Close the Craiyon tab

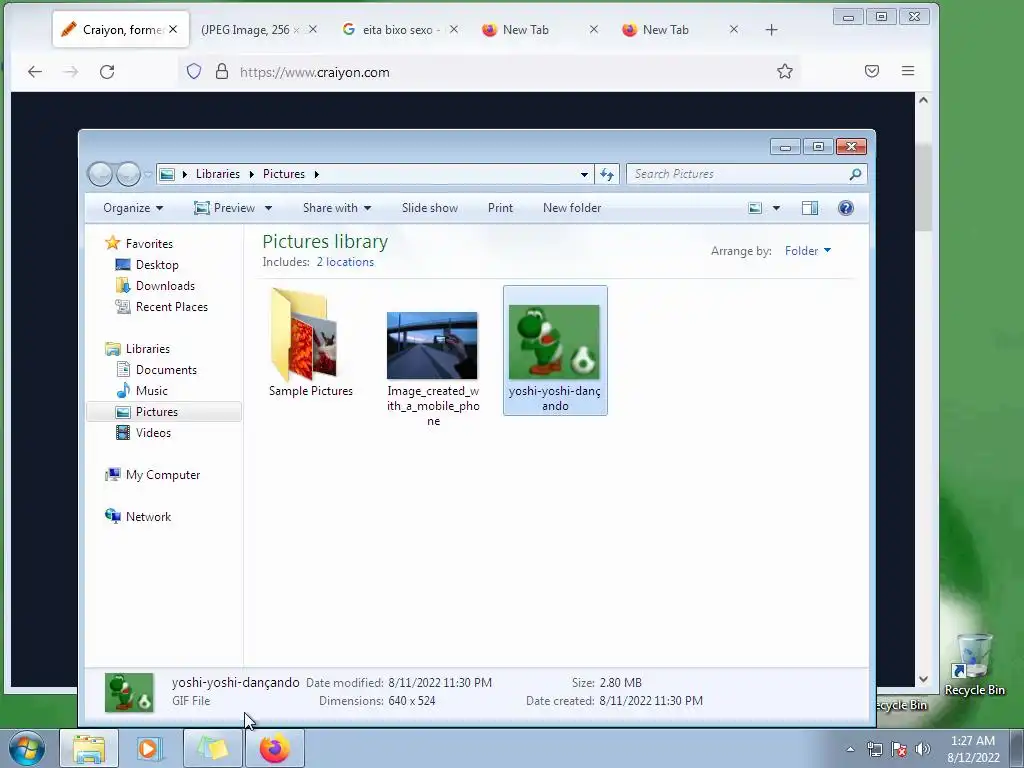(x=173, y=29)
